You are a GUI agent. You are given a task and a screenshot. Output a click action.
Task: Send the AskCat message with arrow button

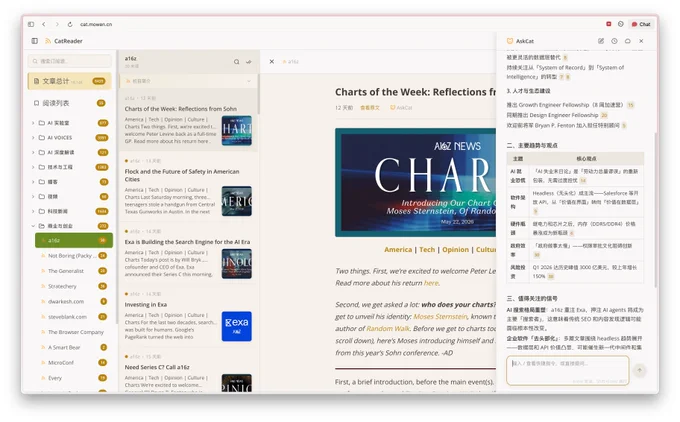[x=639, y=370]
